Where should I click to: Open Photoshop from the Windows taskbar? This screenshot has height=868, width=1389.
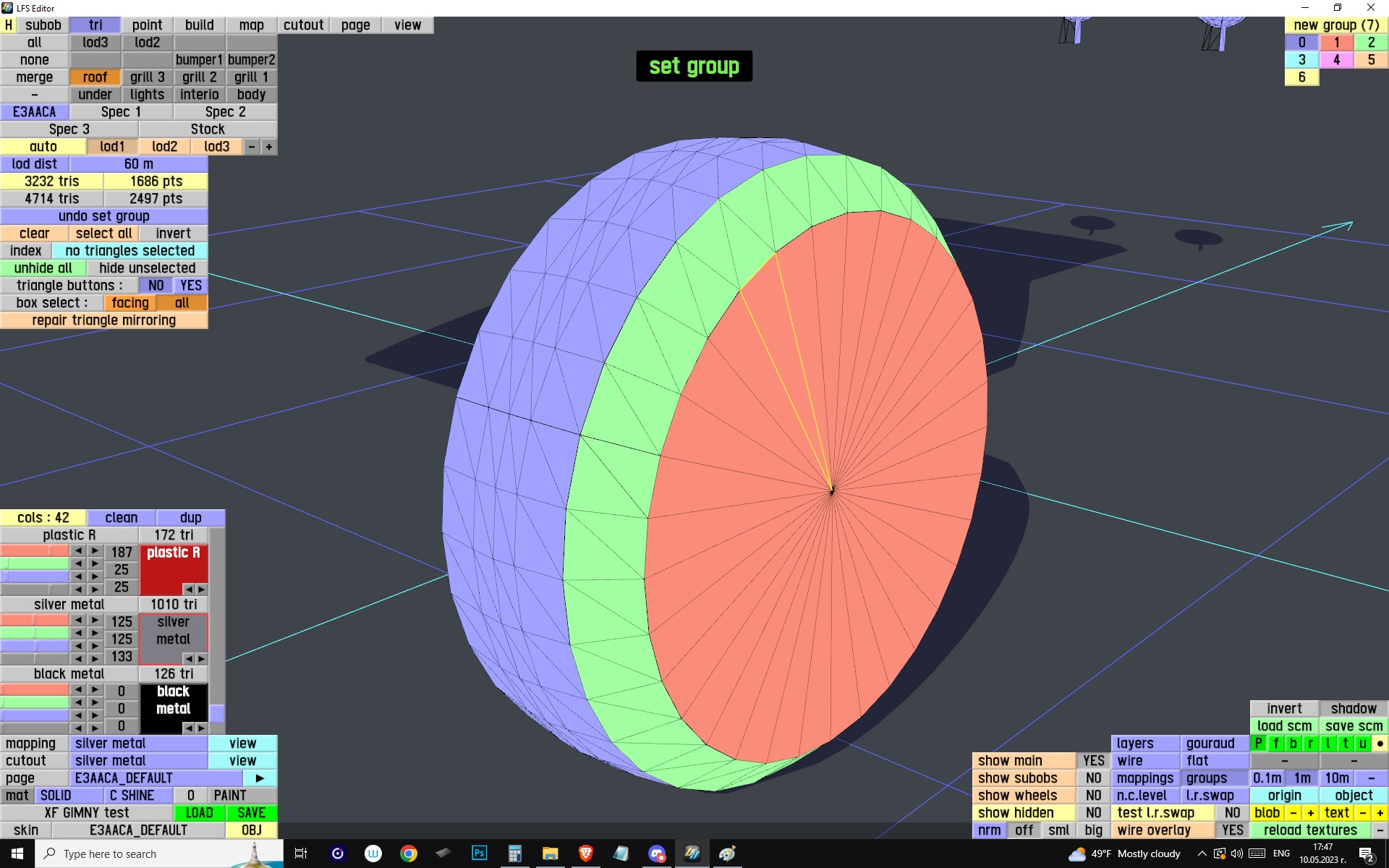pyautogui.click(x=479, y=854)
